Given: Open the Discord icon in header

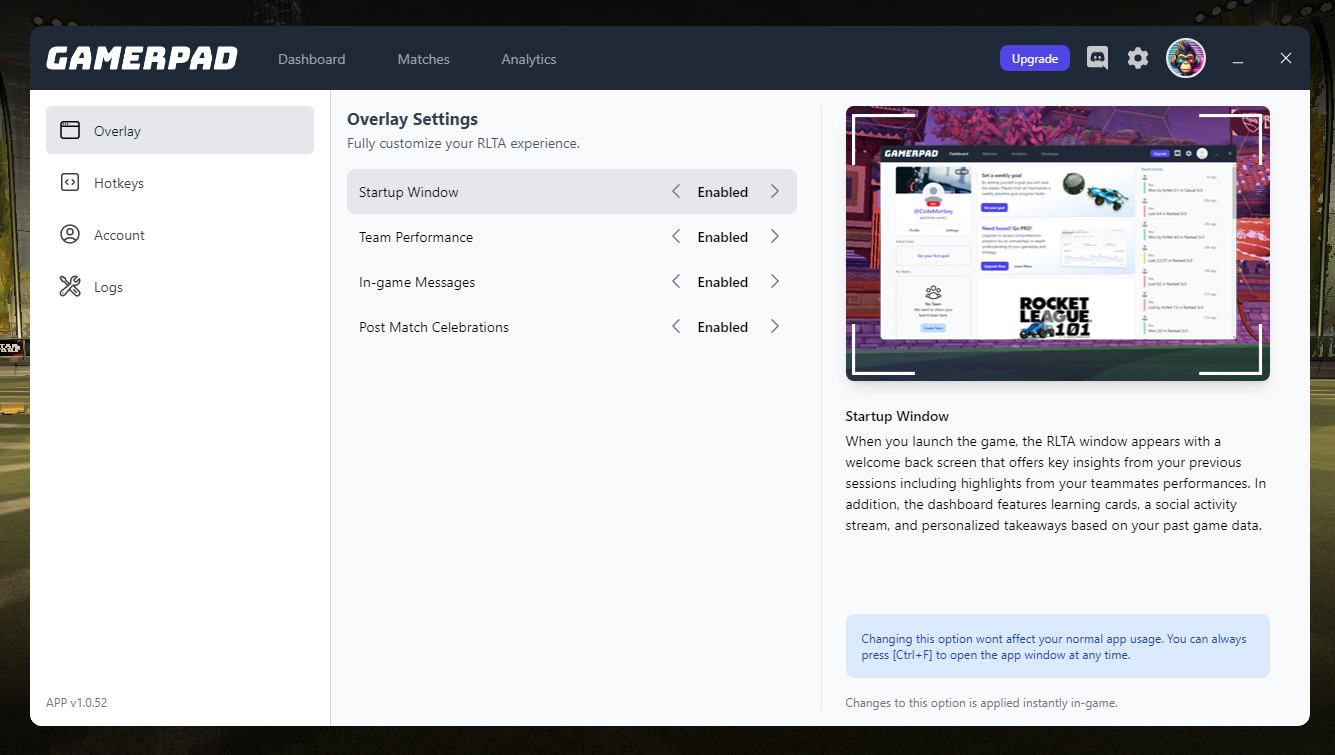Looking at the screenshot, I should [1097, 58].
